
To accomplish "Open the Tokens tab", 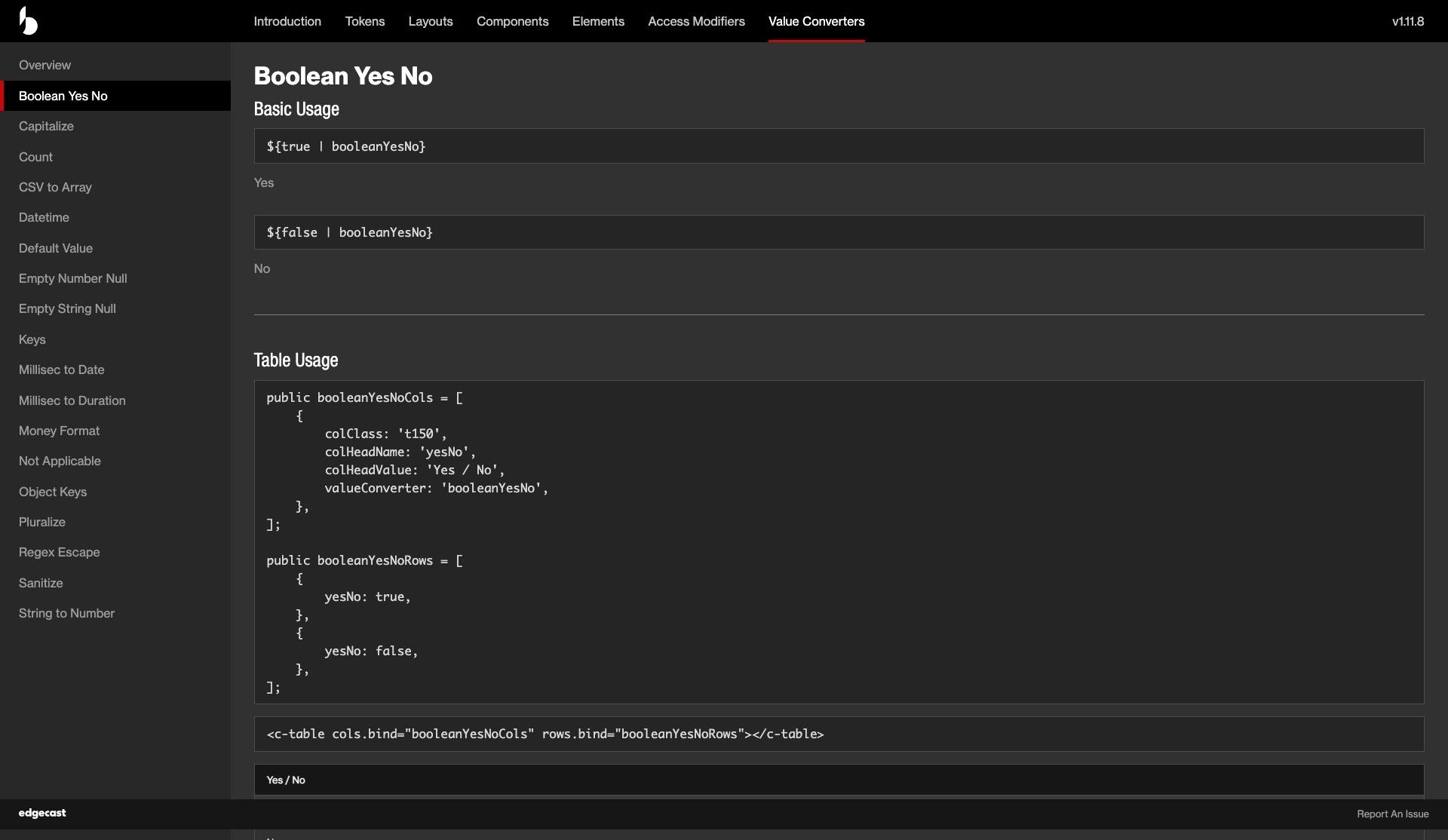I will (x=365, y=21).
